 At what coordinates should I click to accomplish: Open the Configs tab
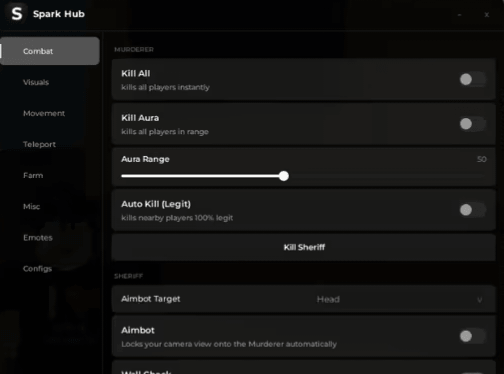click(37, 269)
